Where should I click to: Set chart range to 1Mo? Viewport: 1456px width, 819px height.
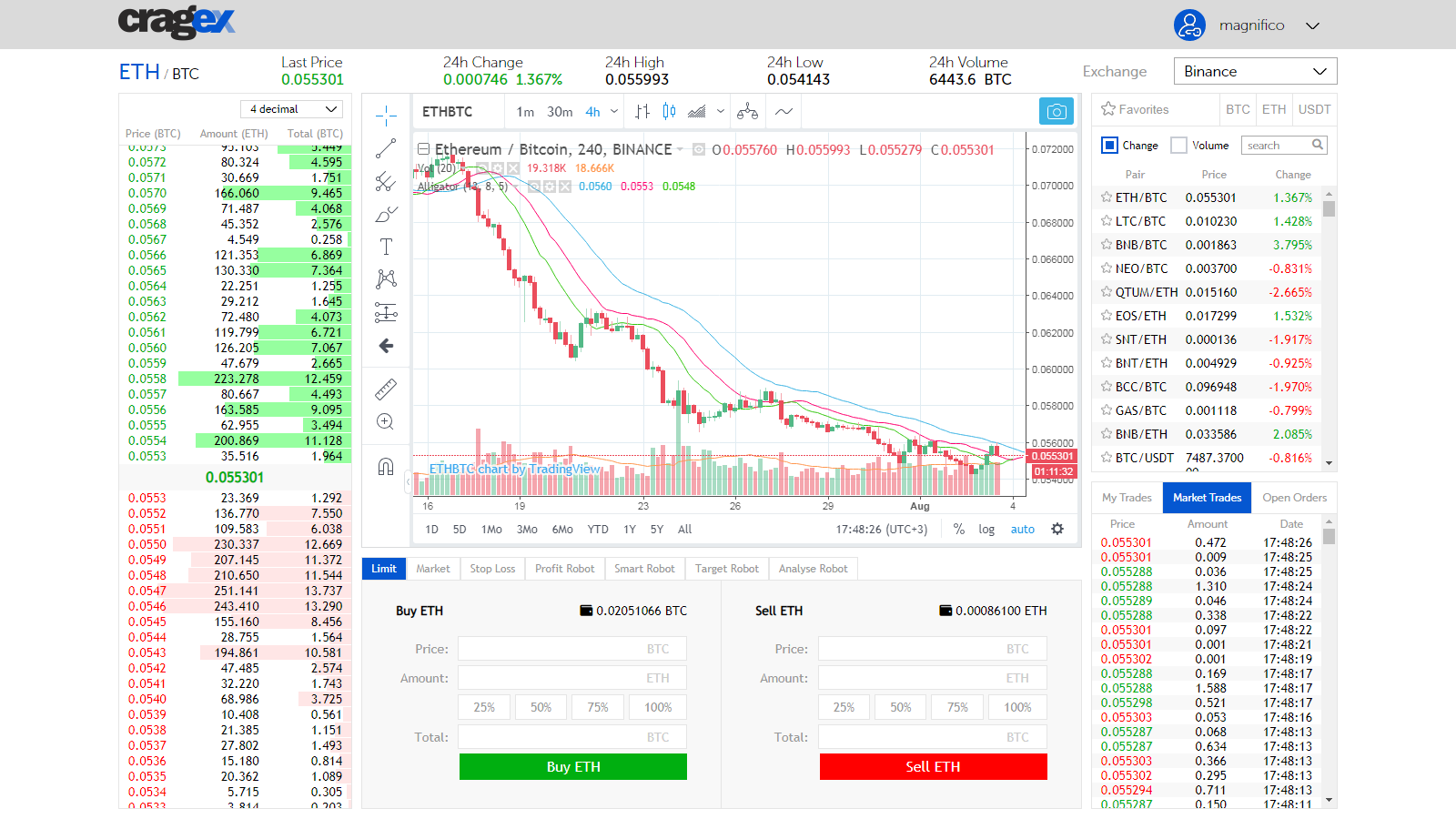(491, 529)
